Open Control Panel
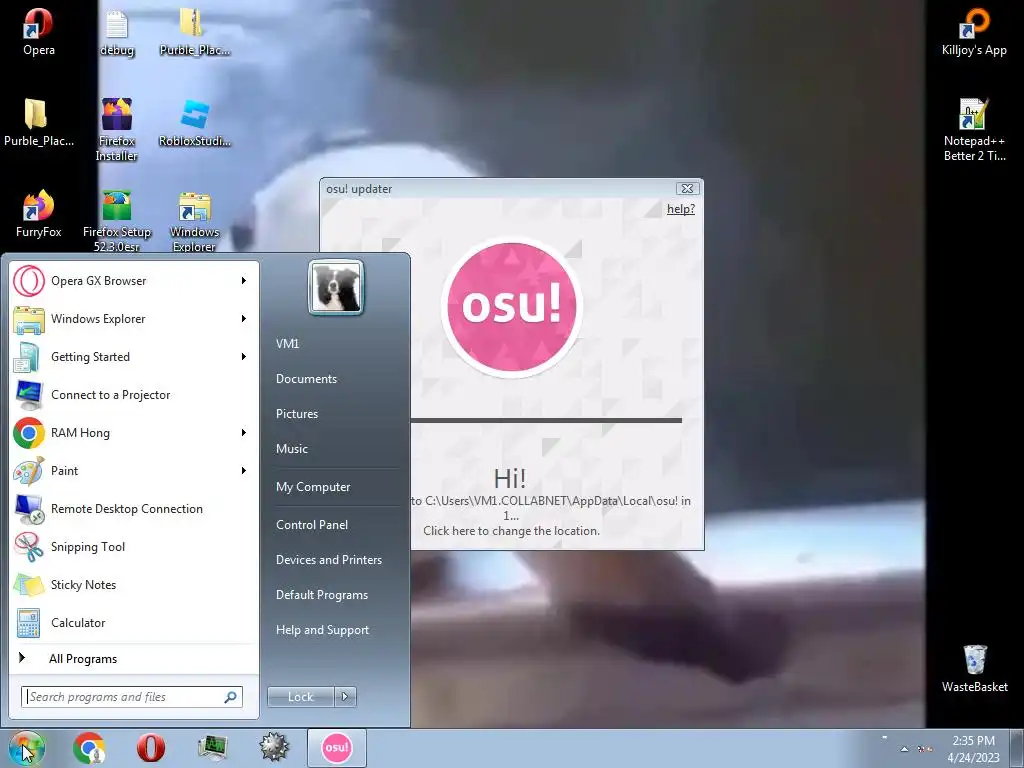Screen dimensions: 1024x768 312,525
